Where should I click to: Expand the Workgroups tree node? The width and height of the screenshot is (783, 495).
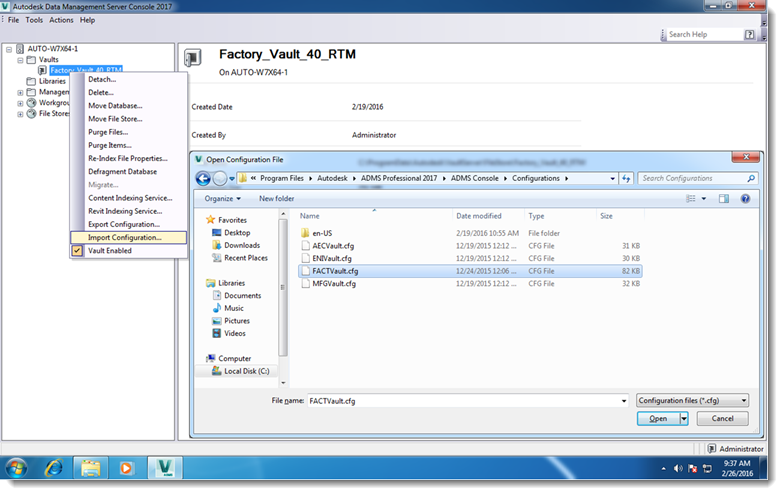pyautogui.click(x=20, y=103)
